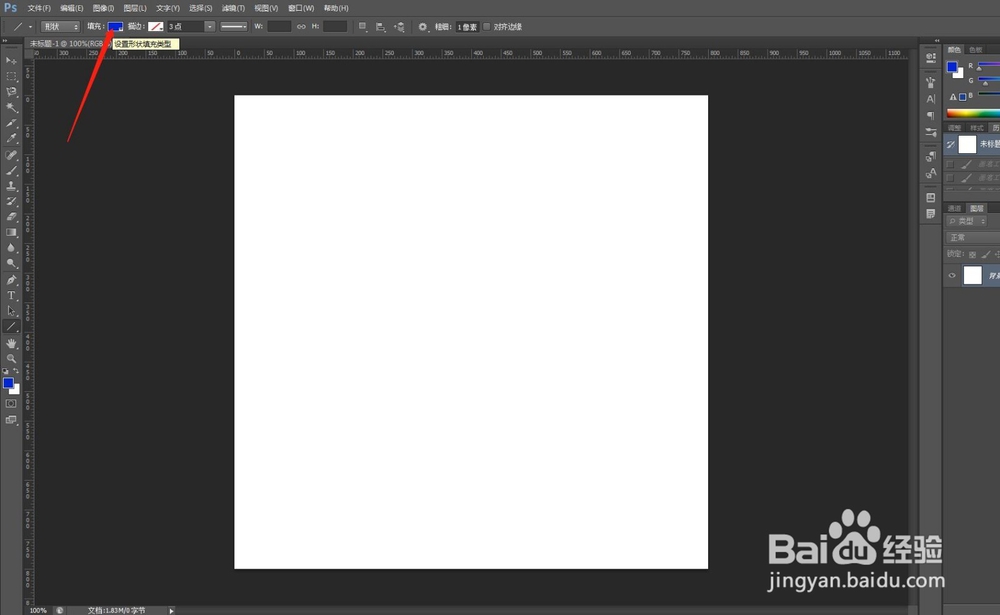Expand the status bar info arrow

pos(171,611)
